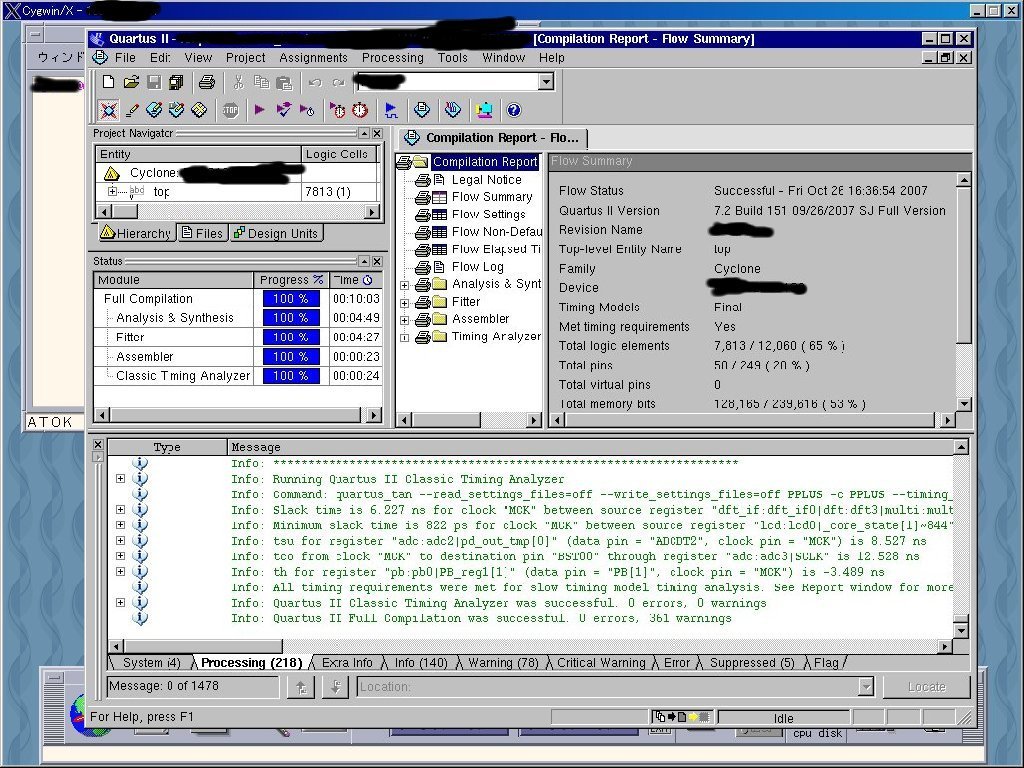Expand the 'Slack time is 6.227 ns' message
Screen dimensions: 1024x768
120,509
